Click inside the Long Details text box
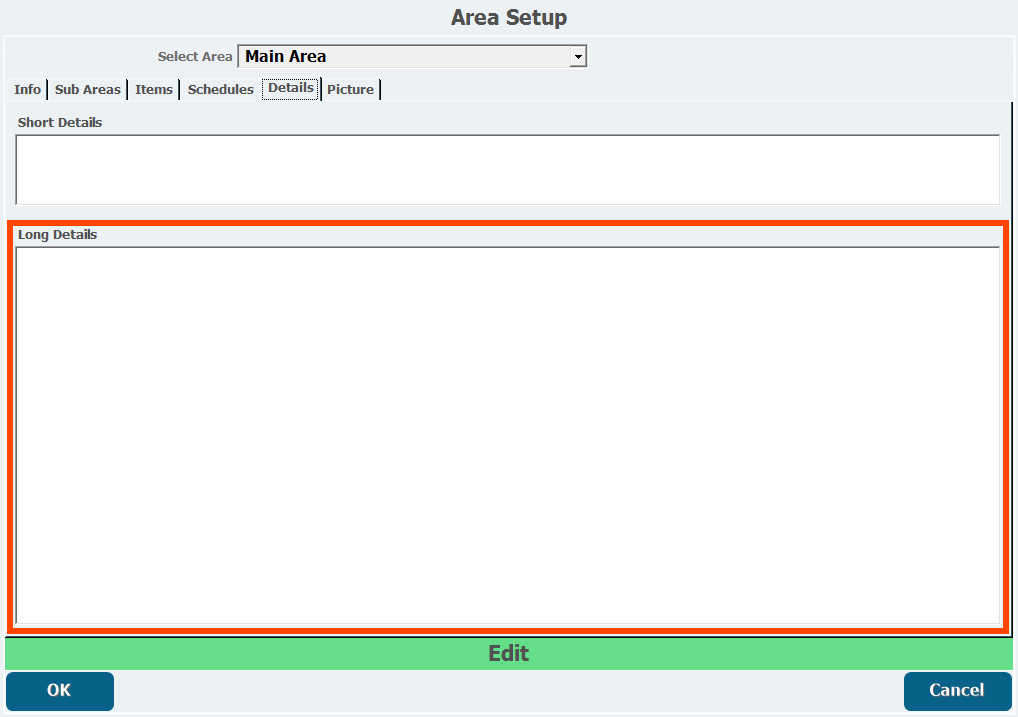1018x717 pixels. click(508, 436)
